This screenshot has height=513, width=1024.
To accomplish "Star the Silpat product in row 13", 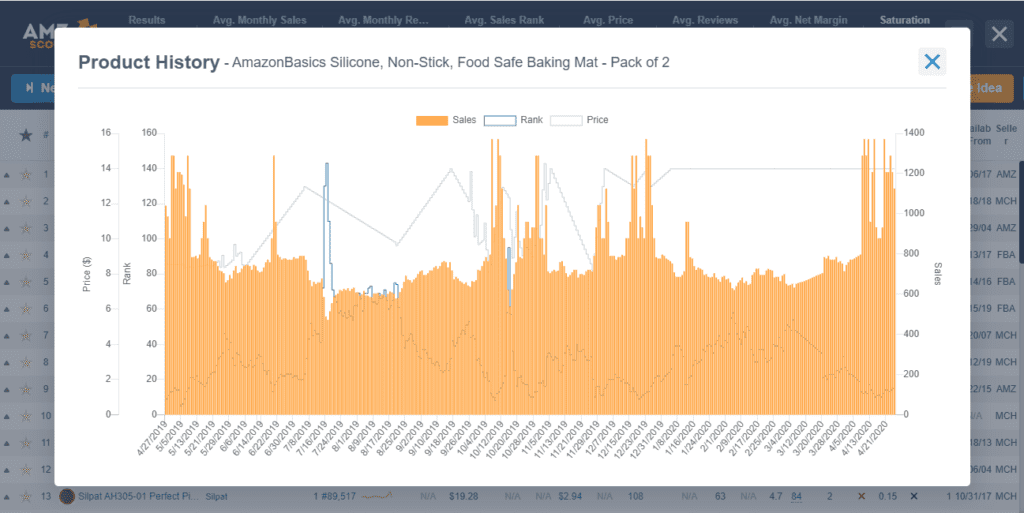I will pyautogui.click(x=25, y=497).
